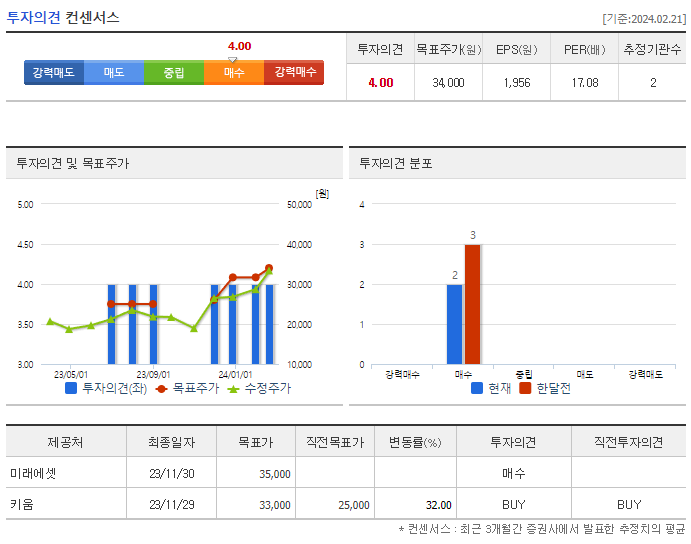
Task: Click the red 한달전 bar labeled 3
Action: (472, 304)
